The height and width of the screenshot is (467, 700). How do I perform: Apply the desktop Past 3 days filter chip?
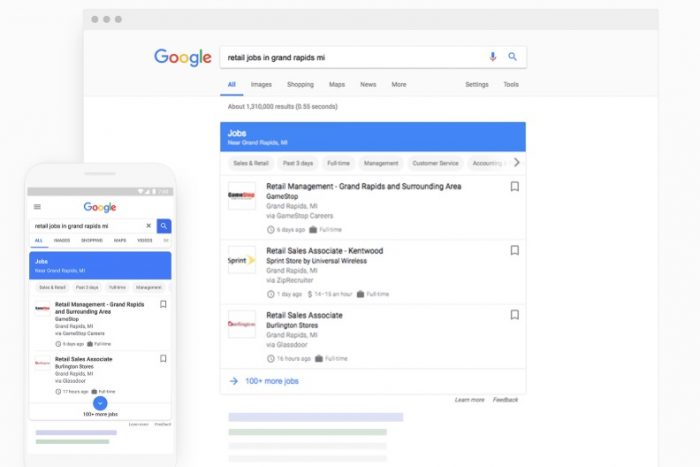298,163
